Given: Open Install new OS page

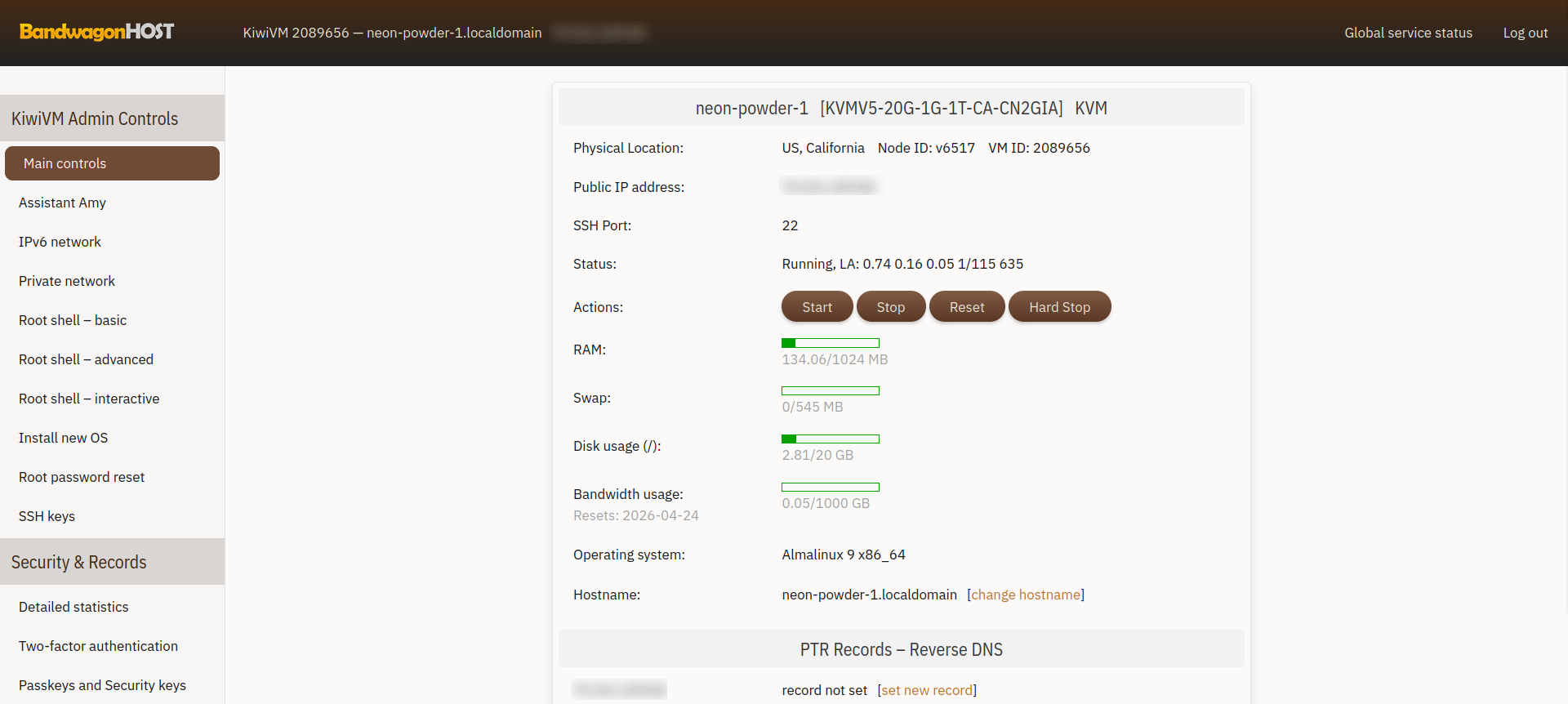Looking at the screenshot, I should click(x=63, y=438).
